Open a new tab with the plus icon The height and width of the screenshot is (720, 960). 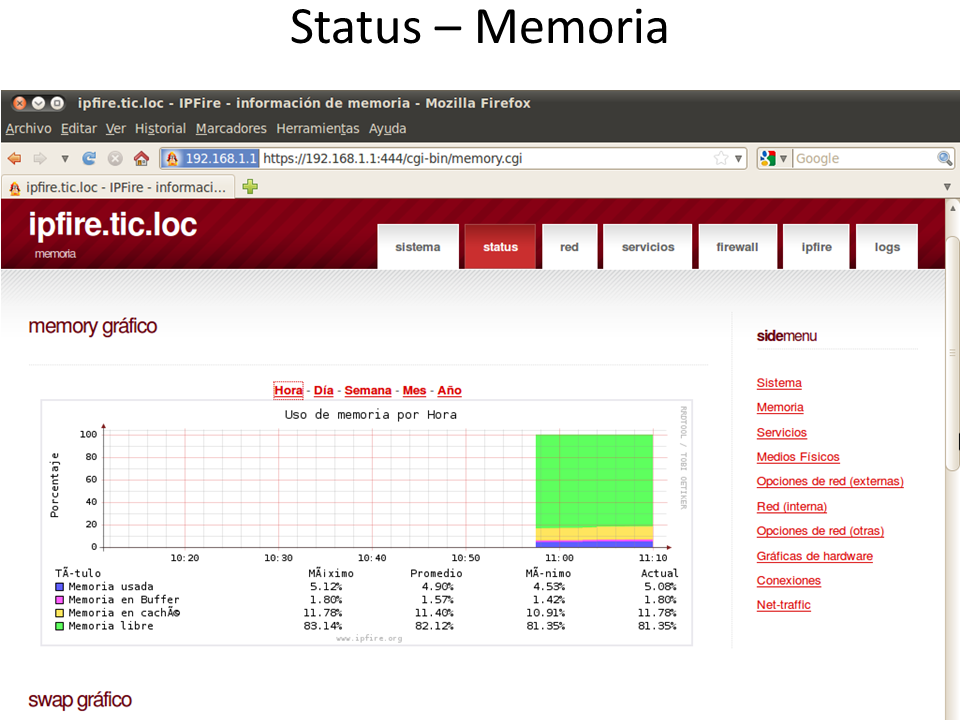click(250, 186)
